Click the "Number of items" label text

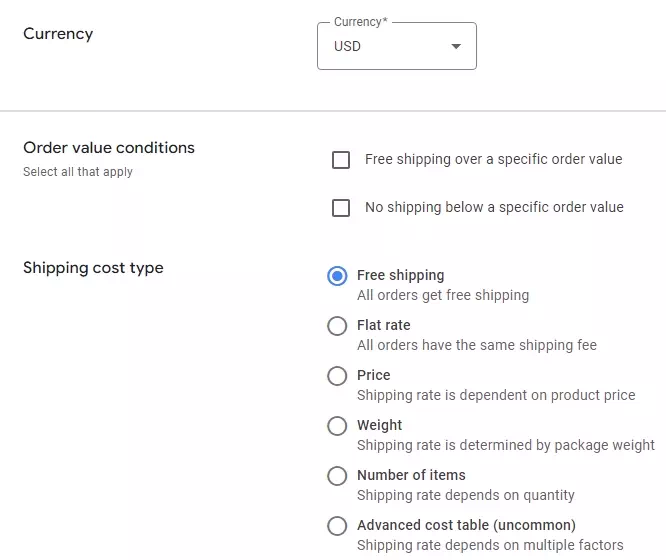[411, 475]
